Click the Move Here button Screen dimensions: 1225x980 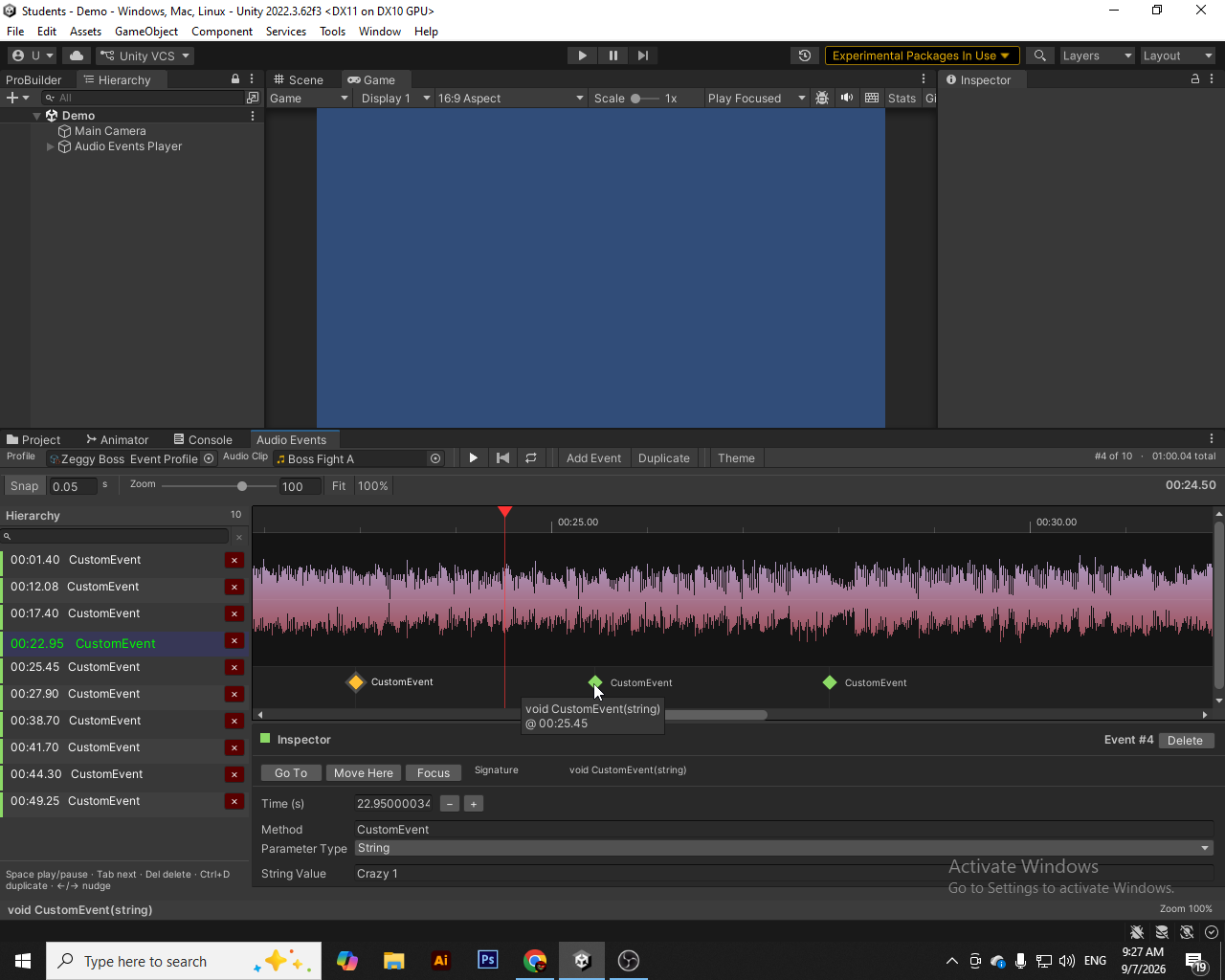click(x=364, y=773)
